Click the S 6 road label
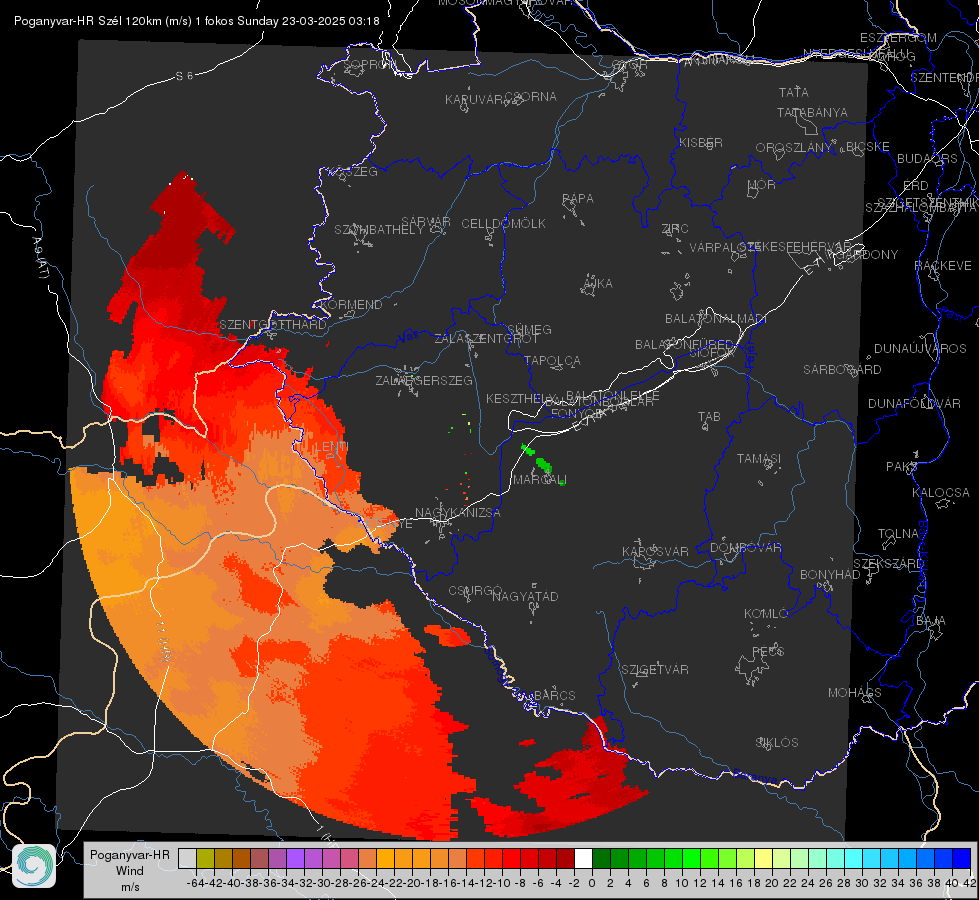This screenshot has width=979, height=900. pos(184,76)
